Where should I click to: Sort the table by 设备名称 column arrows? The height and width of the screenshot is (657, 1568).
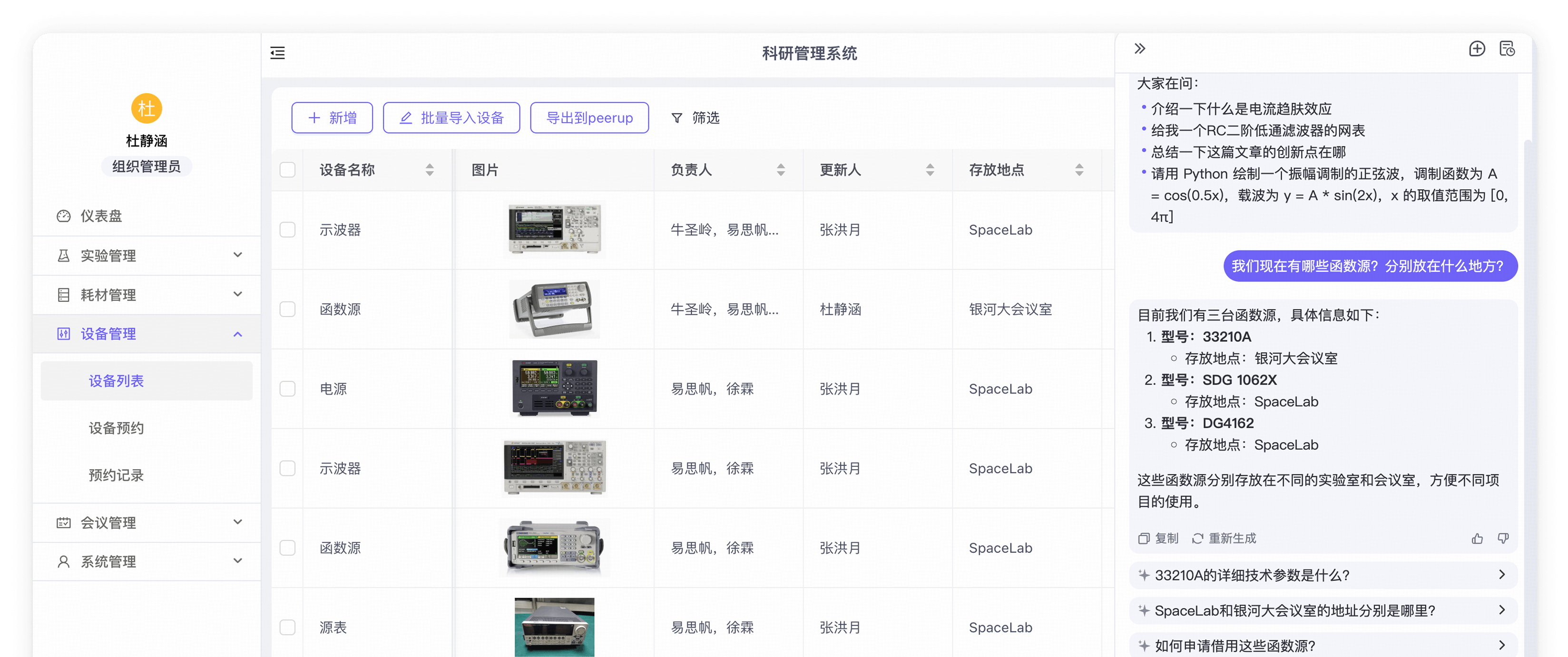point(430,170)
